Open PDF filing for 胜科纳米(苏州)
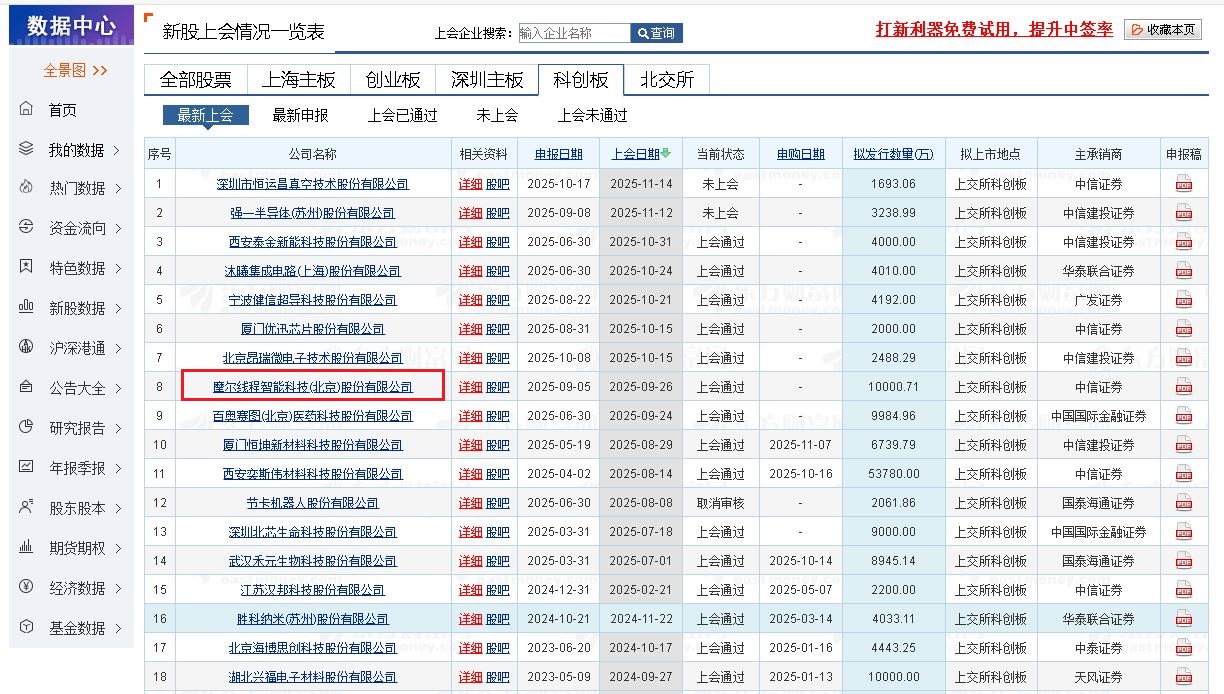Viewport: 1224px width, 694px height. (1184, 619)
